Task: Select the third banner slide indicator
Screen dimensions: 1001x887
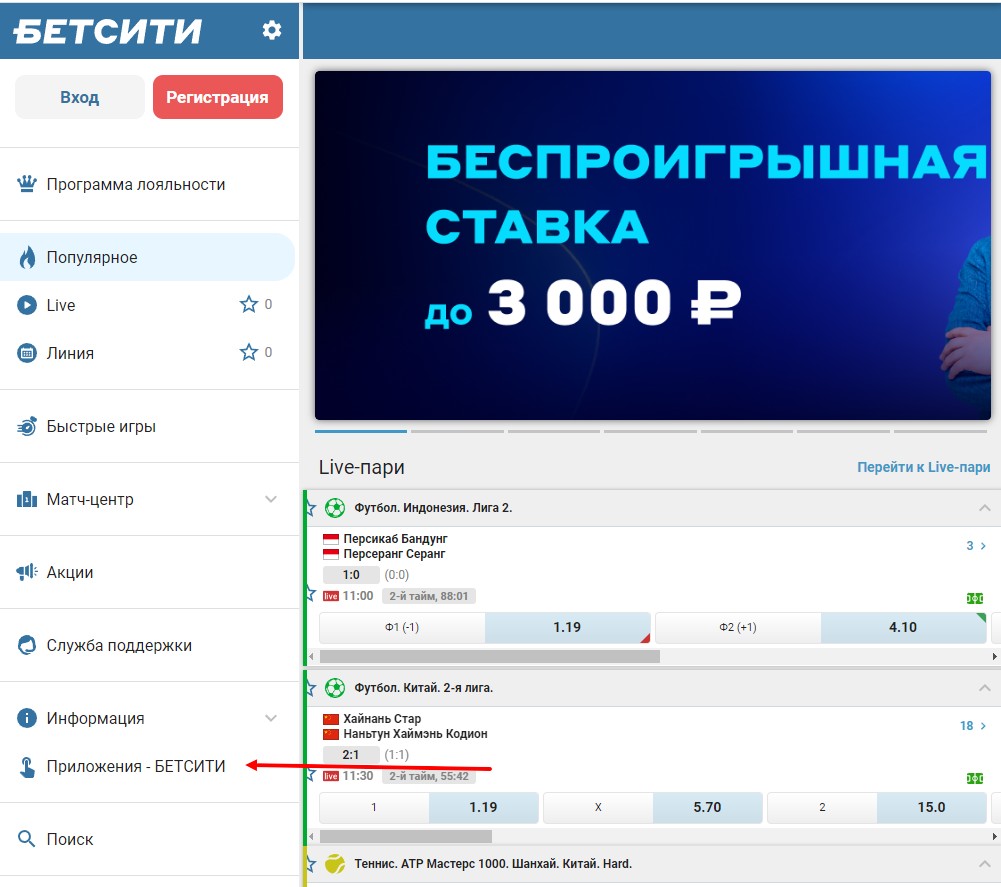Action: (553, 432)
